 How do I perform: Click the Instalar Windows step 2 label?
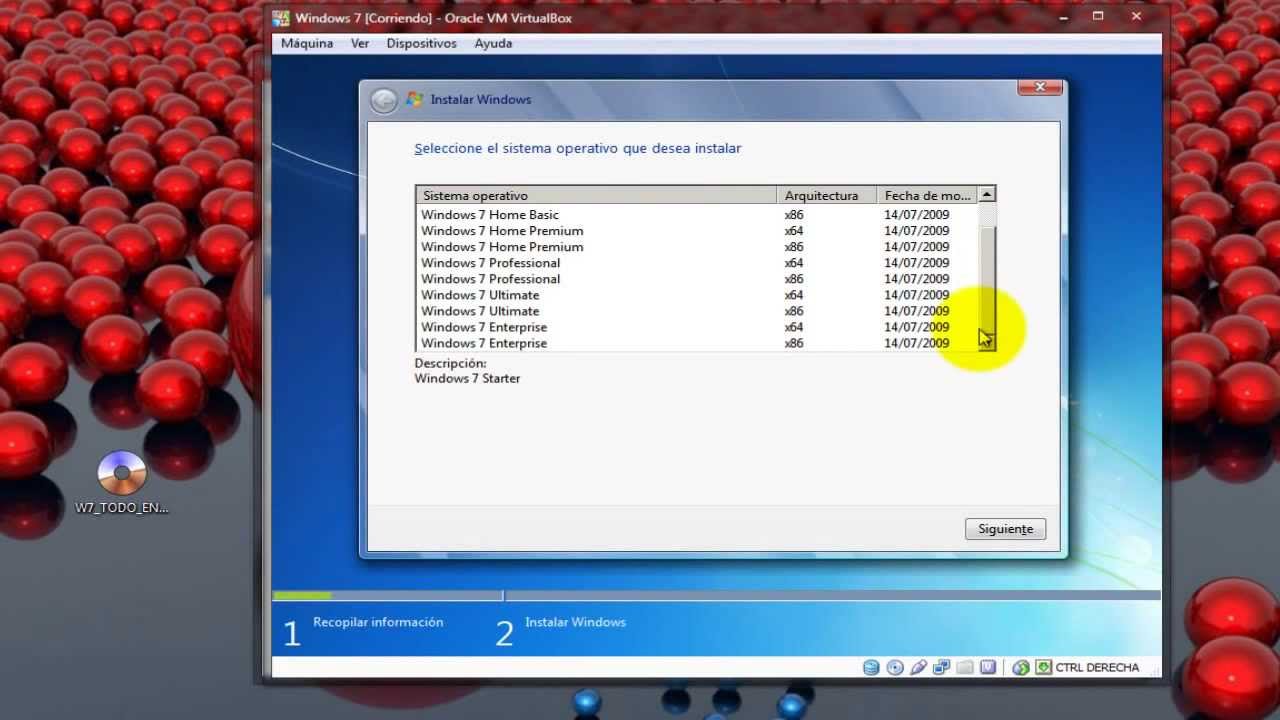click(x=575, y=622)
